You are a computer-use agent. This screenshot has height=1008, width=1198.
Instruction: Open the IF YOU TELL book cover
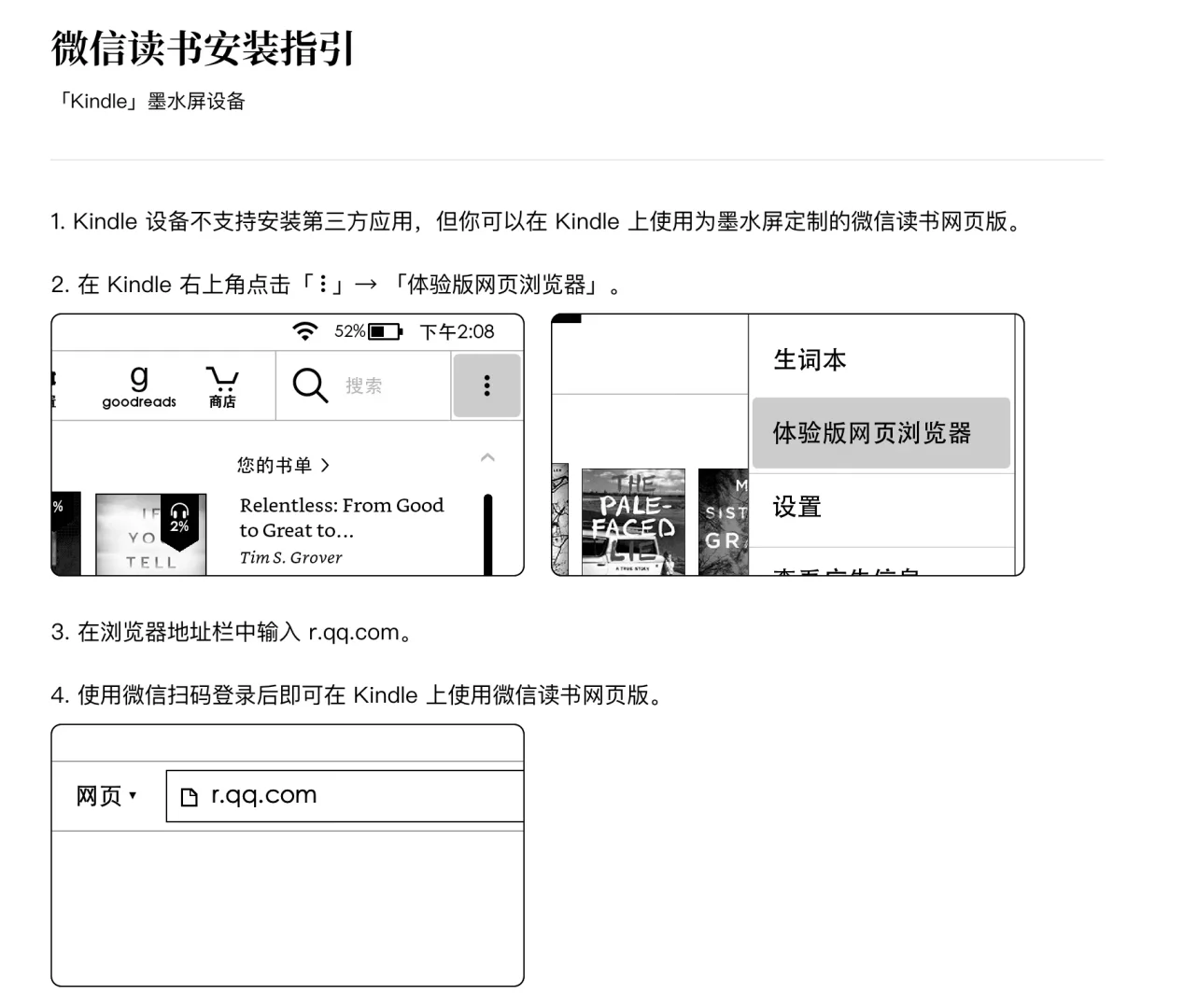coord(151,535)
